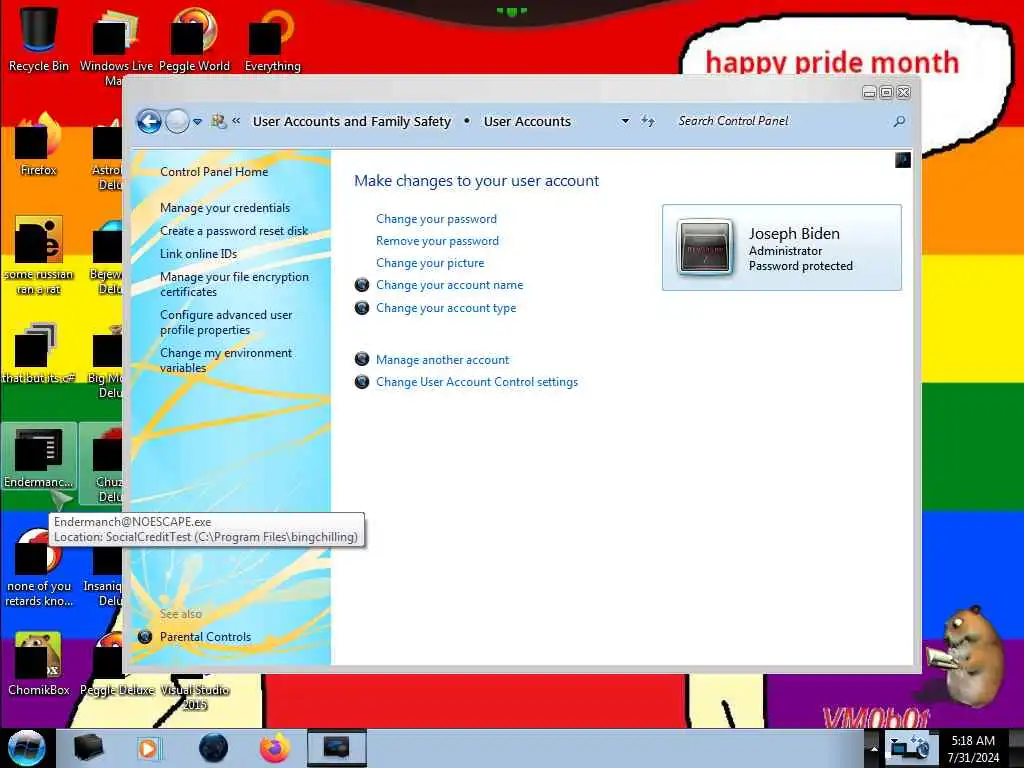Screen dimensions: 1024x768
Task: Open Firefox desktop shortcut
Action: pyautogui.click(x=39, y=145)
